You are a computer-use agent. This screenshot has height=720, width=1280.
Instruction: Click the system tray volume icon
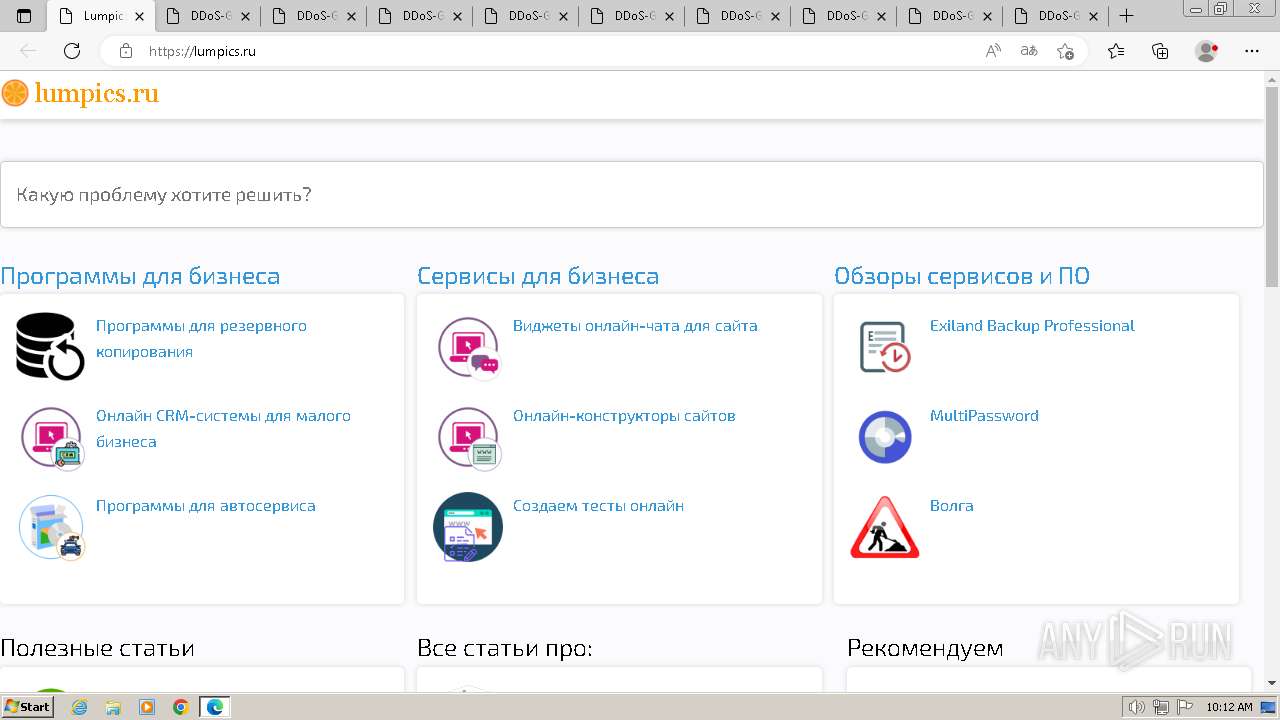pyautogui.click(x=1137, y=707)
